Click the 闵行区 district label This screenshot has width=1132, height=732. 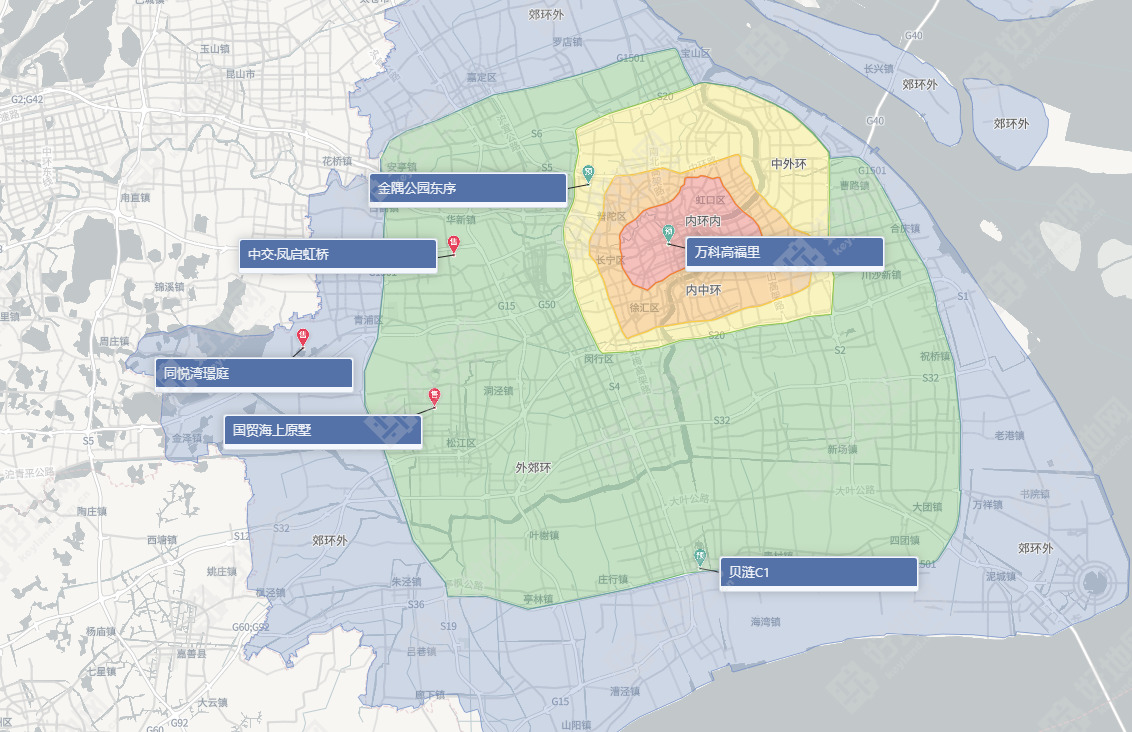click(x=599, y=359)
